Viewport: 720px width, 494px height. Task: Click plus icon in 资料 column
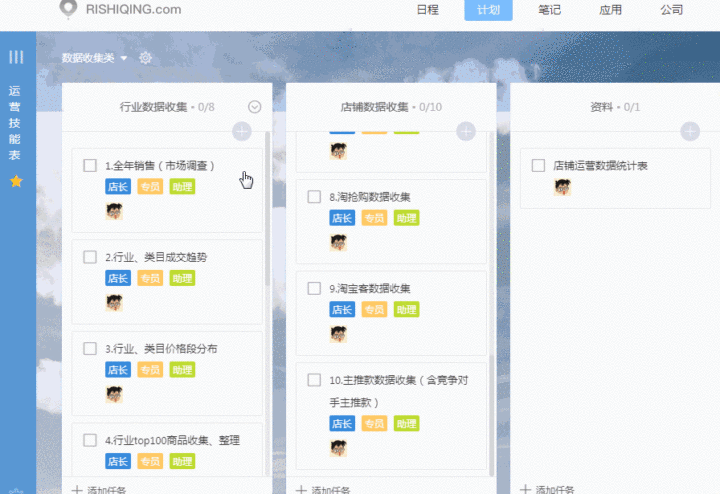pos(689,131)
